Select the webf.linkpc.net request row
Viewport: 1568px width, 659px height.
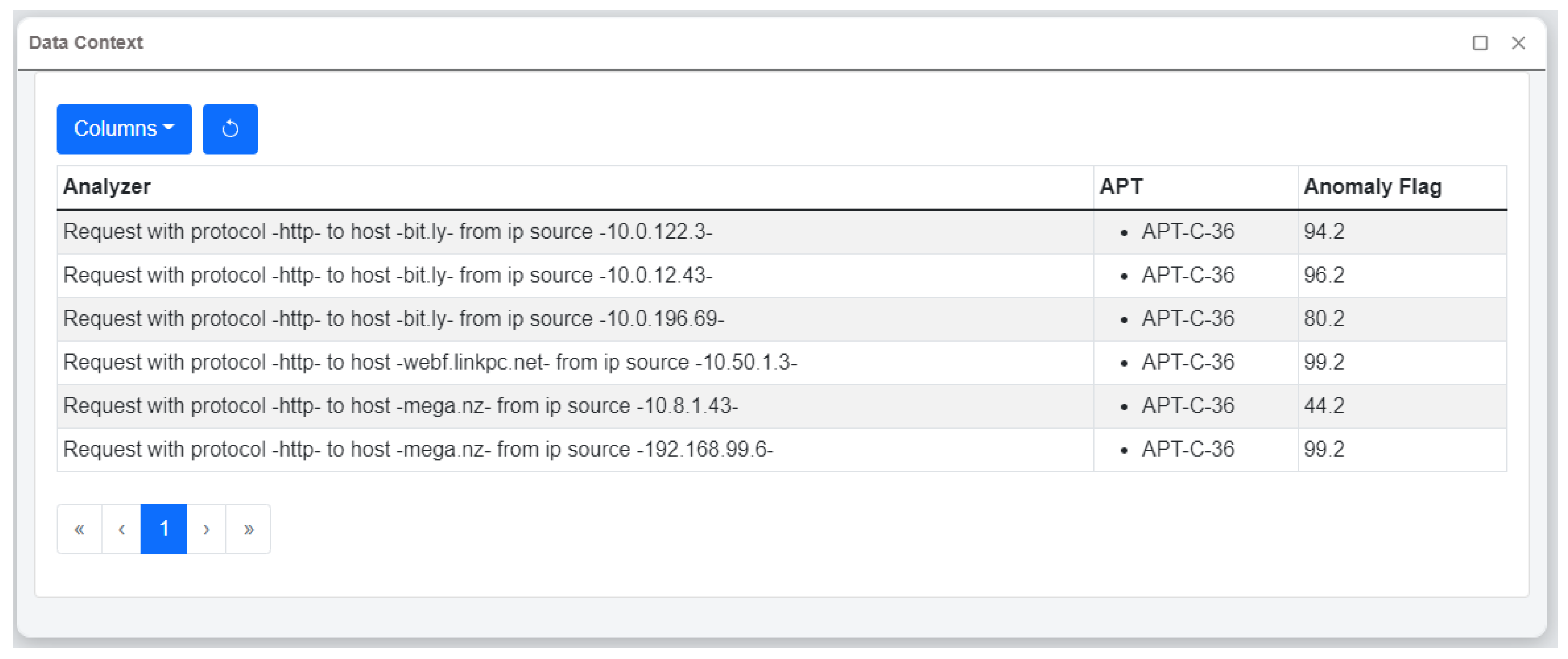tap(430, 362)
